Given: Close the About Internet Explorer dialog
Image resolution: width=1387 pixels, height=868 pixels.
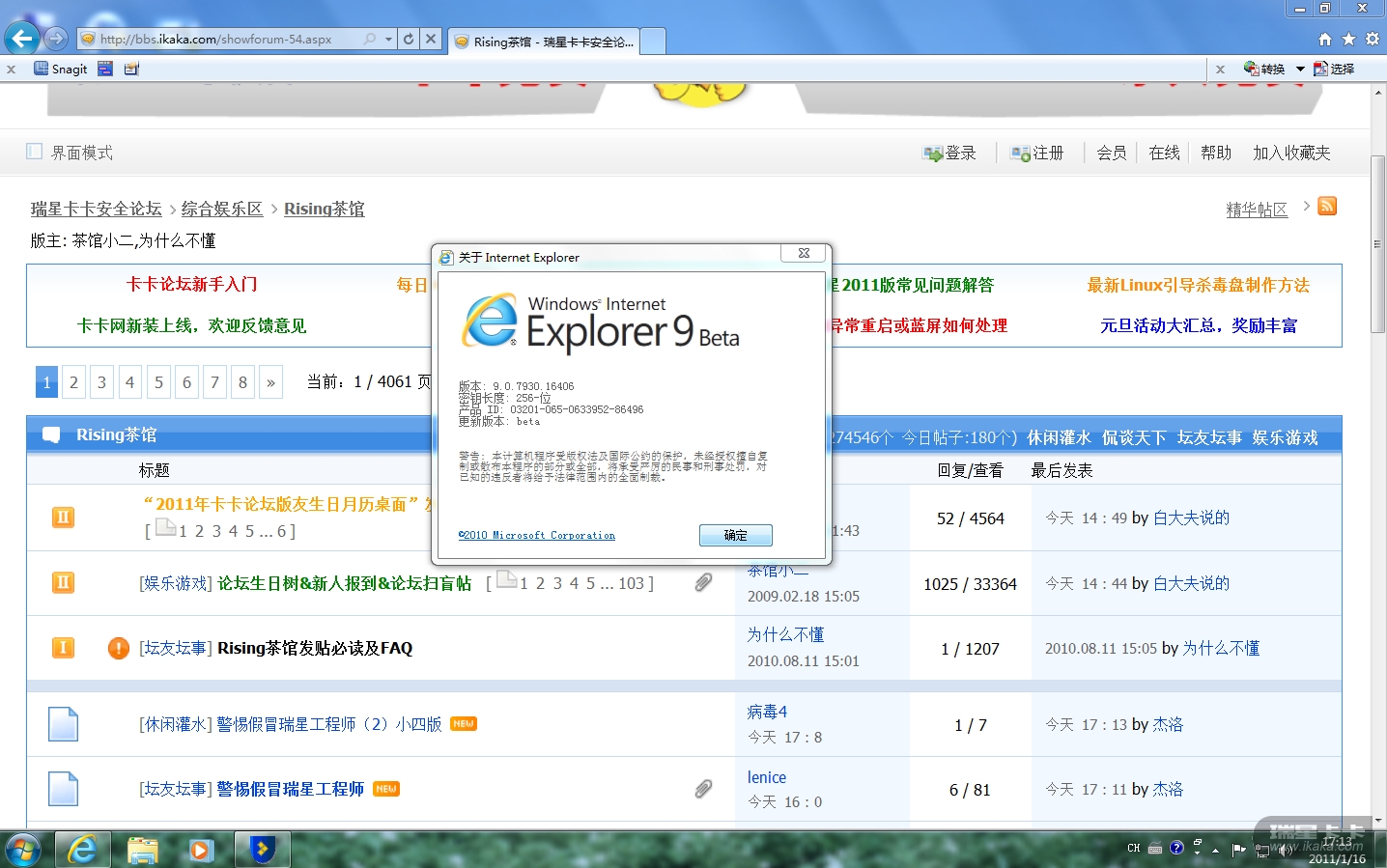Looking at the screenshot, I should [x=804, y=253].
